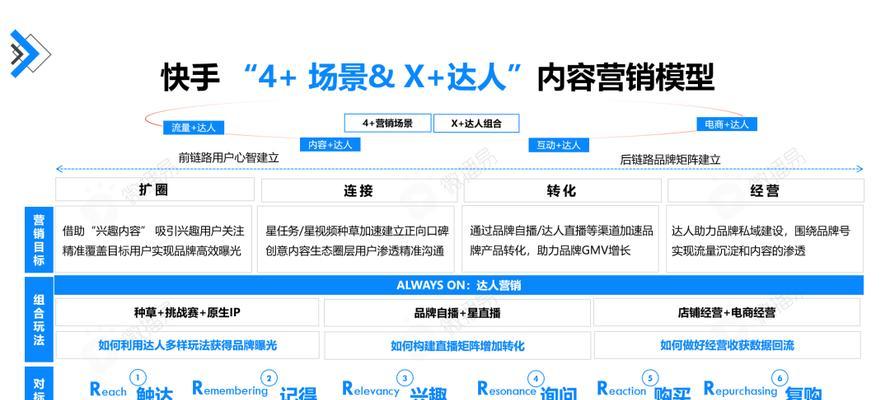Click the 'X+达人组合' box
Viewport: 890px width, 400px height.
pos(476,123)
